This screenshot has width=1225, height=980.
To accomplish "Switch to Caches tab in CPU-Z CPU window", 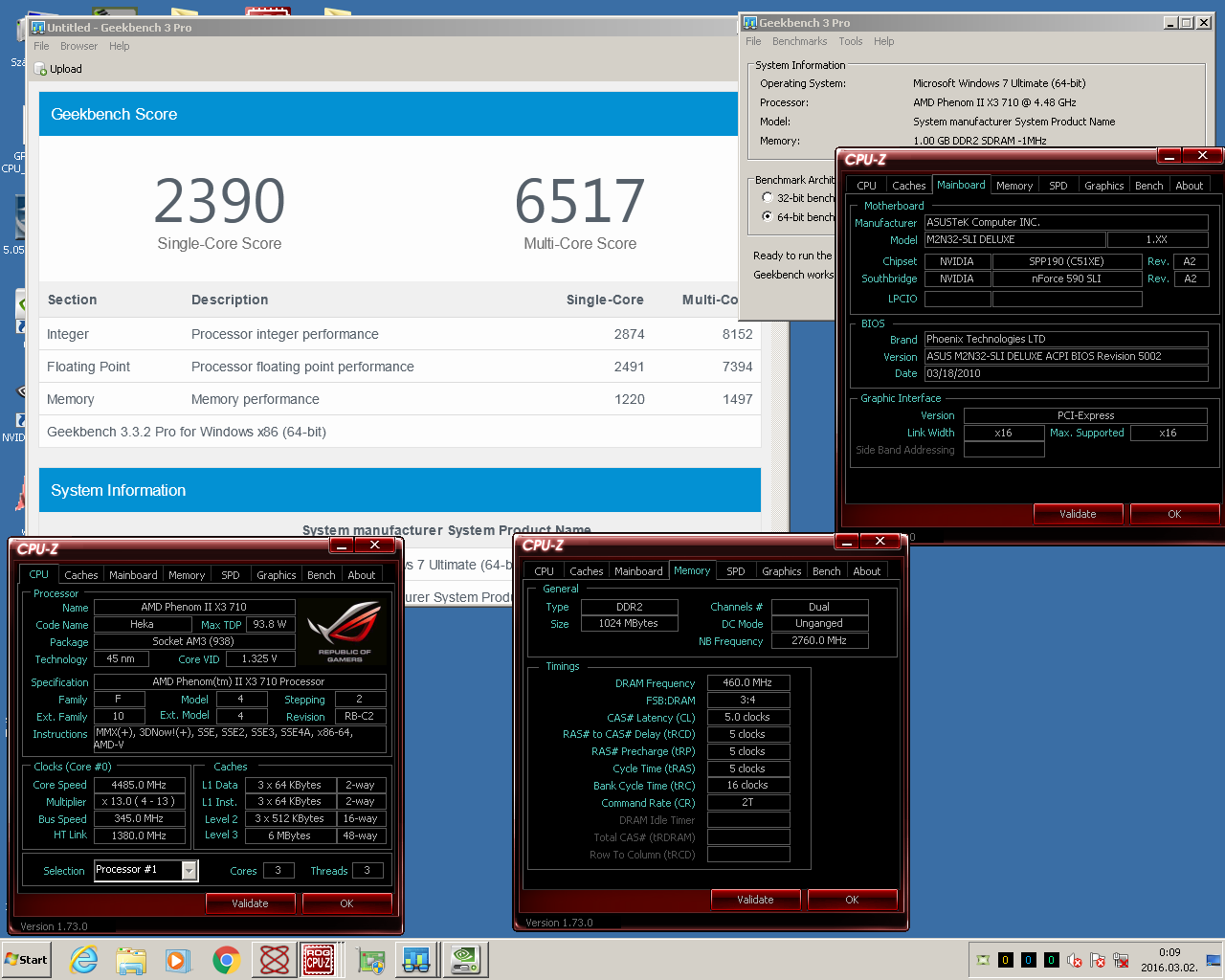I will [81, 575].
